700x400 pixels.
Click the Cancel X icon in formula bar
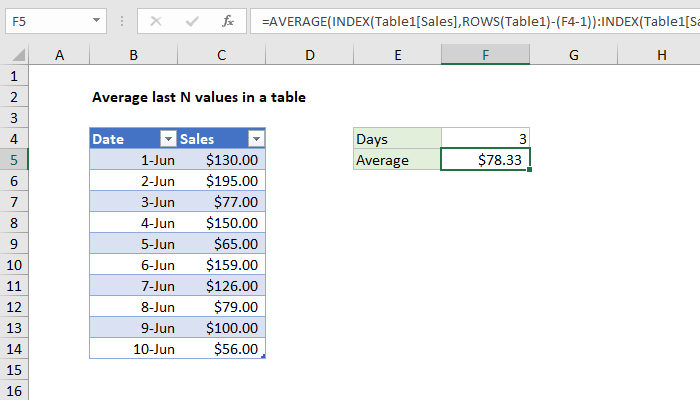coord(158,19)
